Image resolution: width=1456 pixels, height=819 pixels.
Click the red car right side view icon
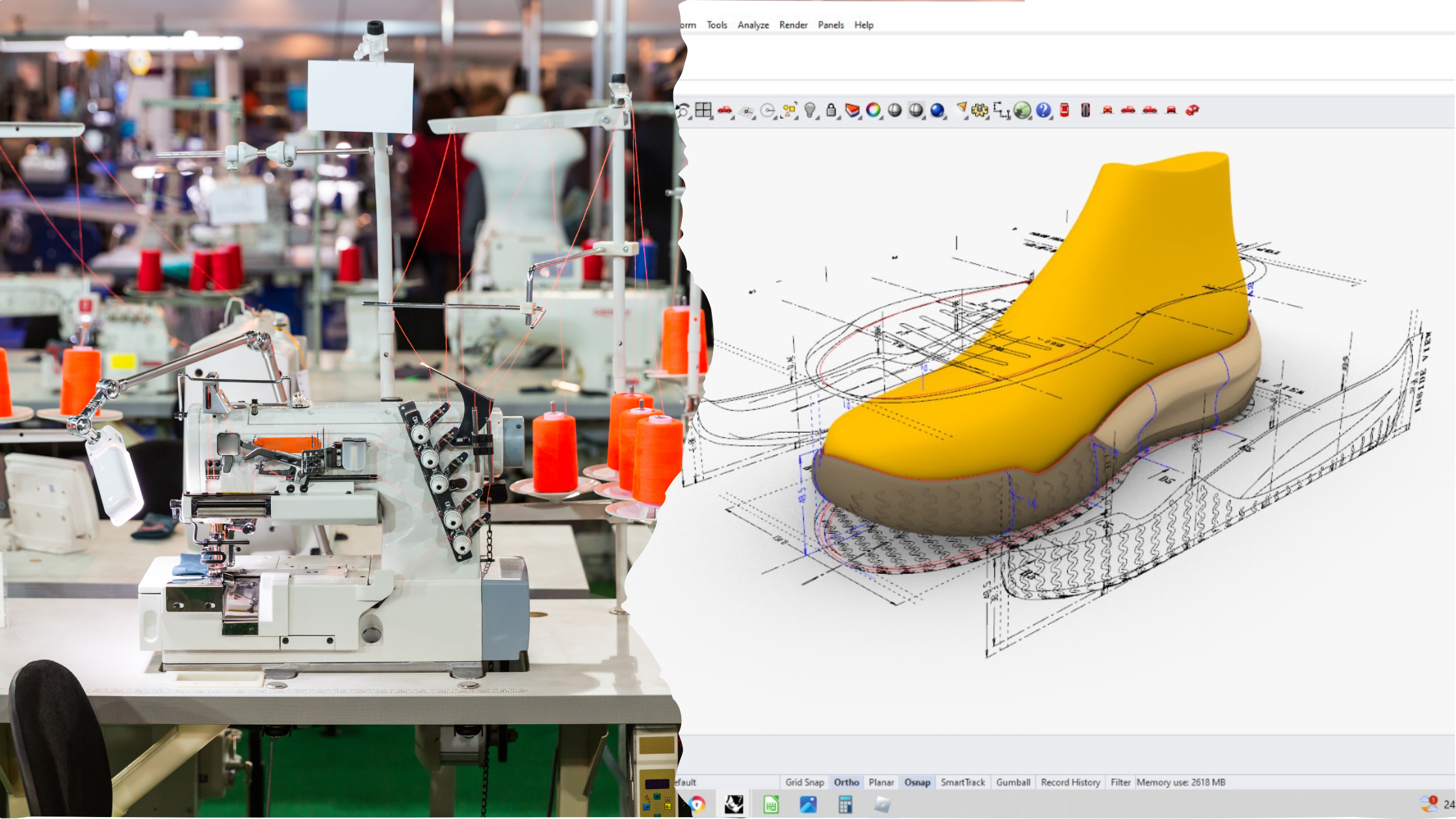[x=1128, y=110]
